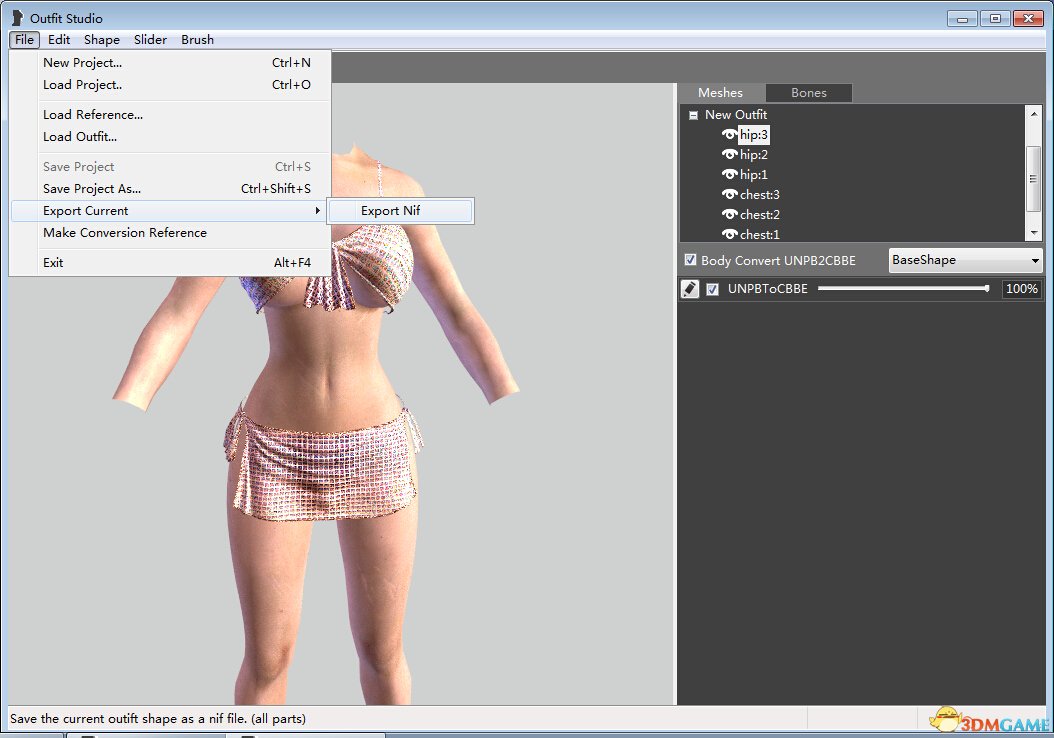Select the chest:1 mesh in the tree

point(760,235)
